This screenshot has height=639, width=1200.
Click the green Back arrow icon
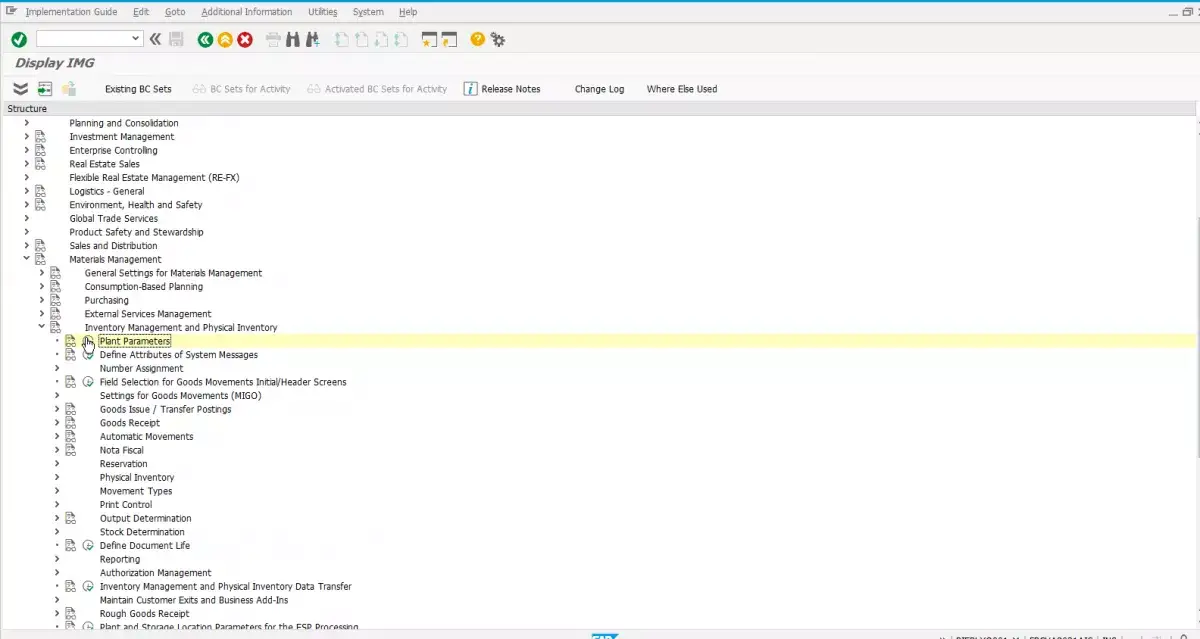pyautogui.click(x=205, y=39)
